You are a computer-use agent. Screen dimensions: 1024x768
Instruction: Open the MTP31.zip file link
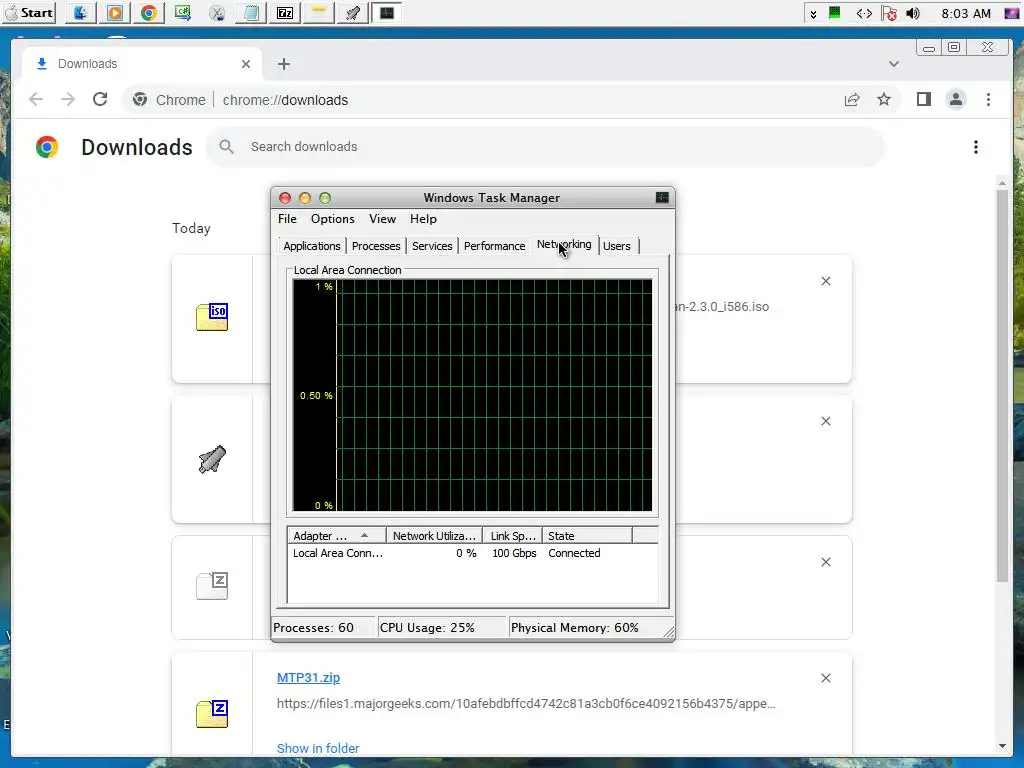308,678
